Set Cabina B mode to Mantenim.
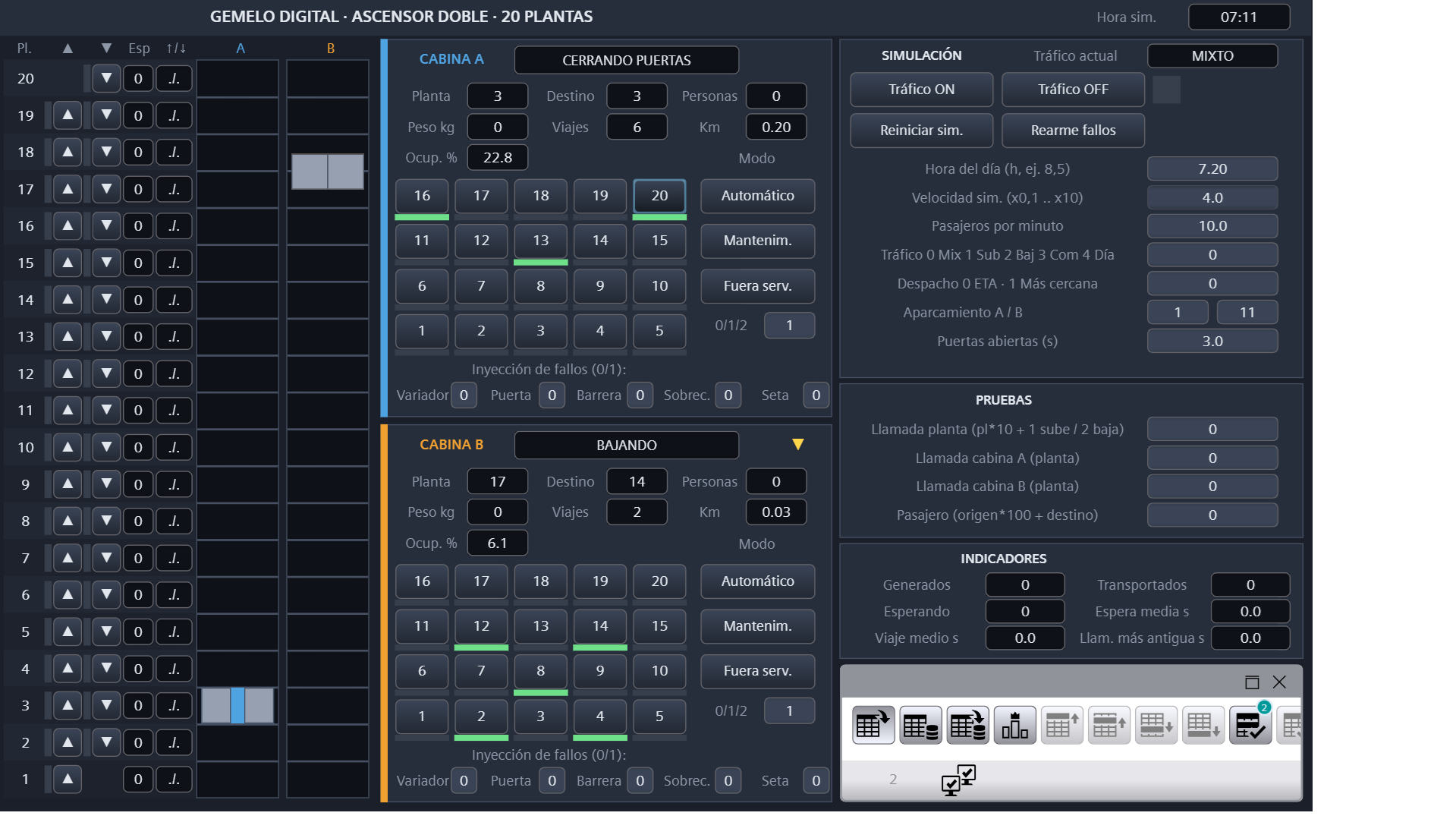1456x819 pixels. pos(757,626)
